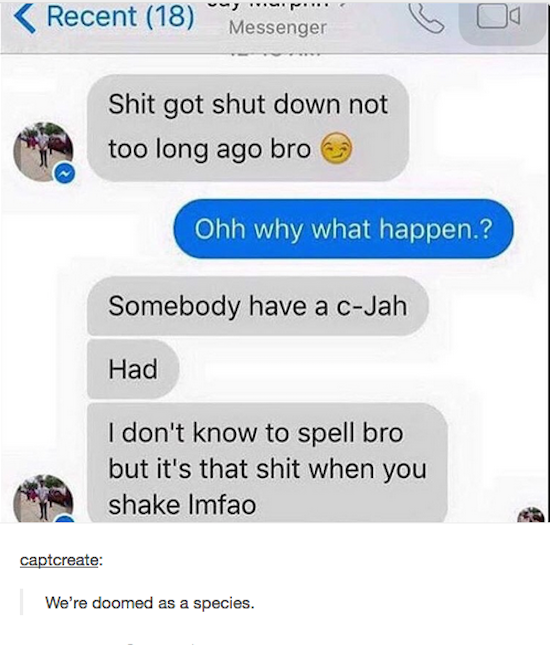
Task: Tap the voice call phone icon
Action: point(426,17)
